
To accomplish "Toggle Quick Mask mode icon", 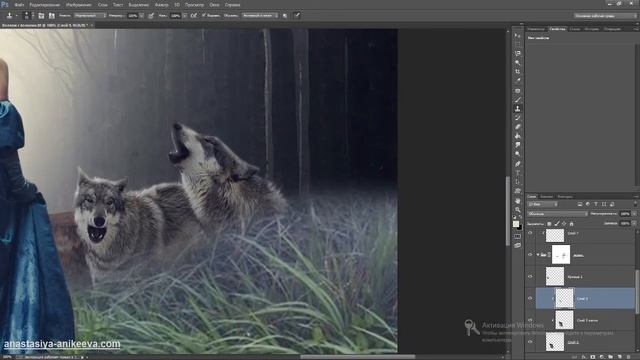I will point(518,236).
